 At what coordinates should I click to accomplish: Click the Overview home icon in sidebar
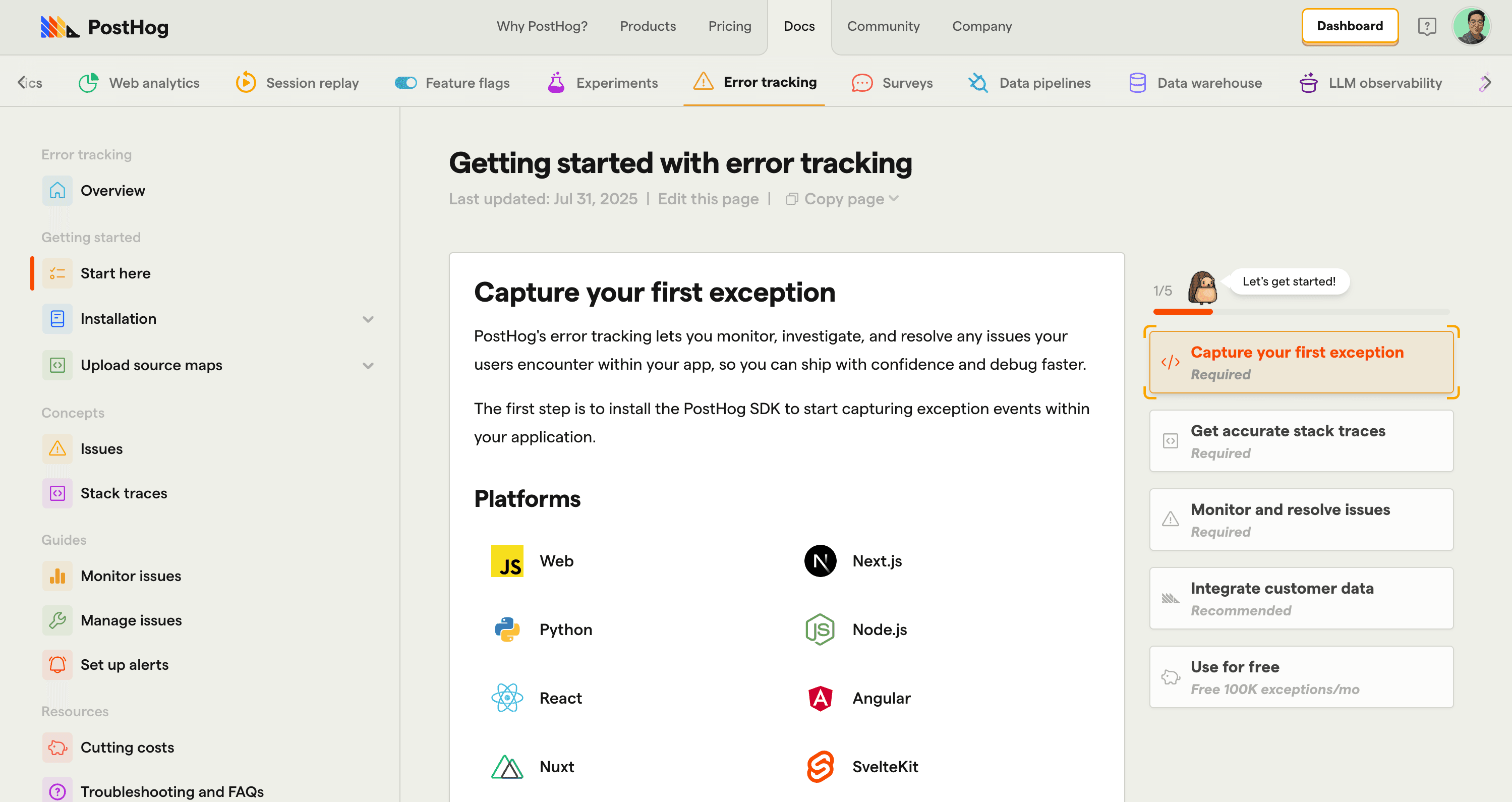tap(57, 191)
